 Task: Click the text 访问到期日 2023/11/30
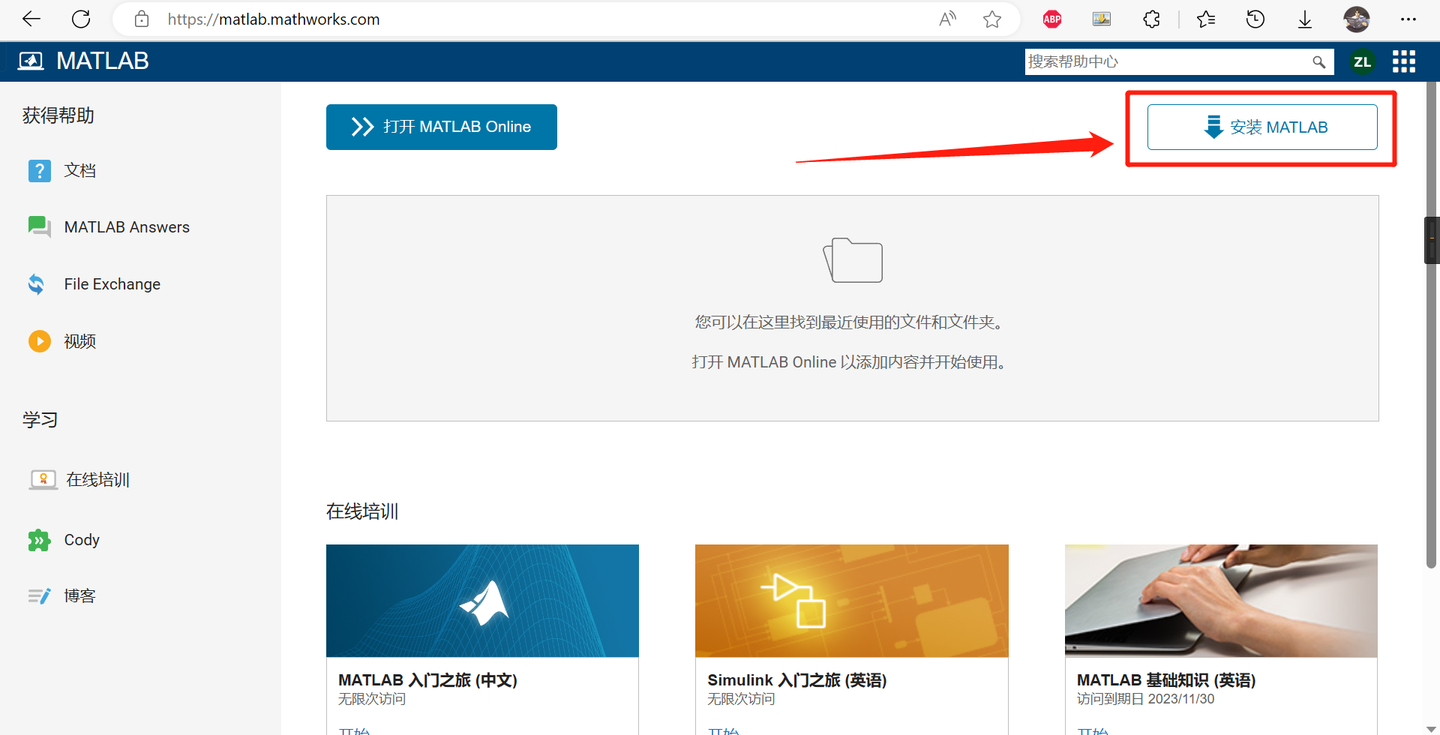tap(1146, 699)
